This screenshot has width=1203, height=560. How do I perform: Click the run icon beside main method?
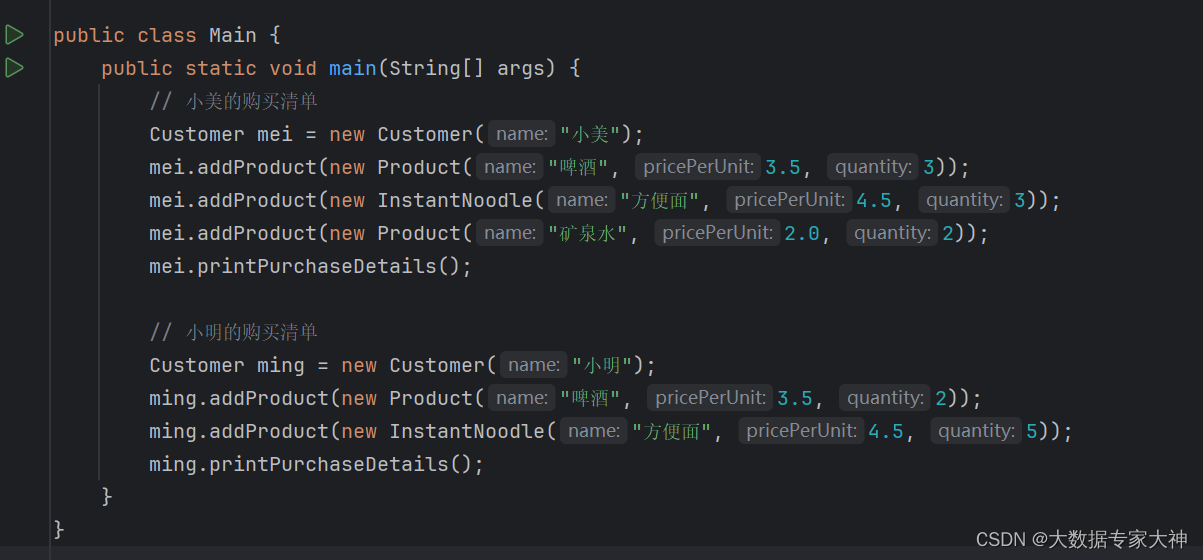[14, 68]
